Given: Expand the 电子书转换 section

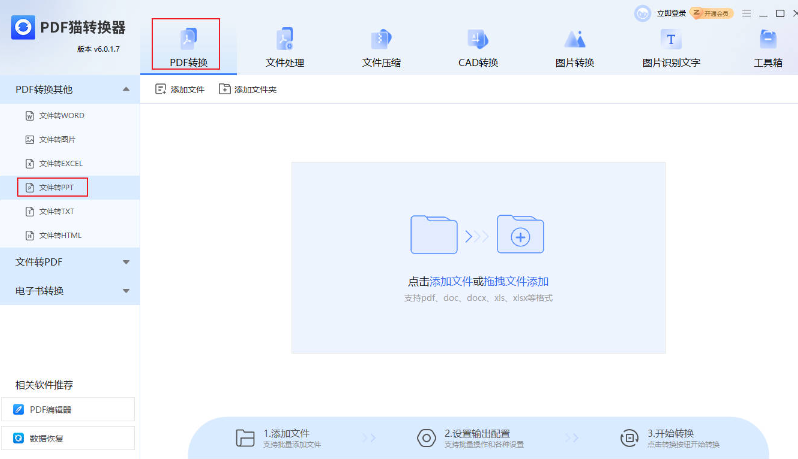Looking at the screenshot, I should pos(70,291).
